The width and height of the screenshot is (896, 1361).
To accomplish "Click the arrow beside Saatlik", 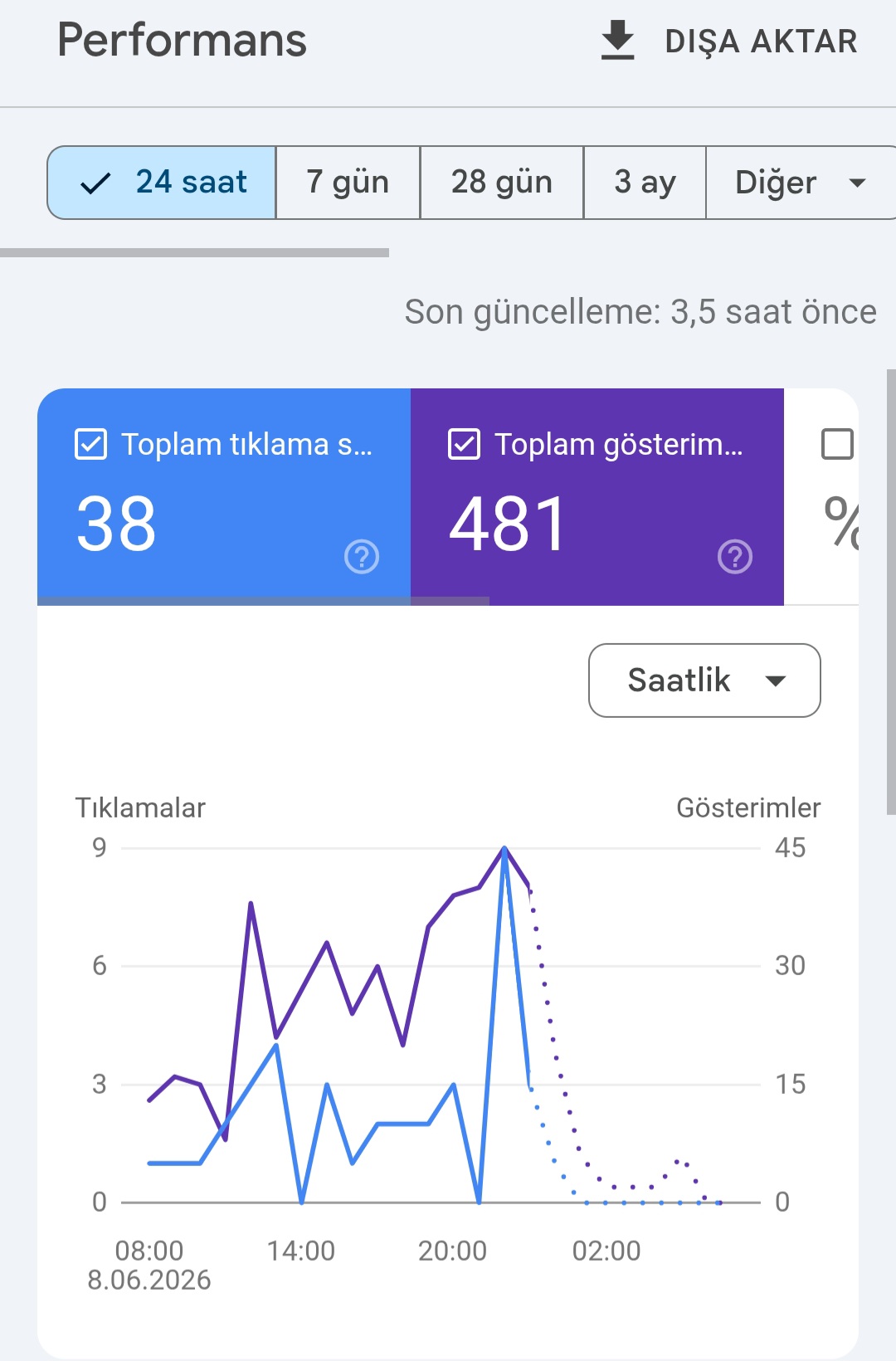I will pyautogui.click(x=776, y=681).
